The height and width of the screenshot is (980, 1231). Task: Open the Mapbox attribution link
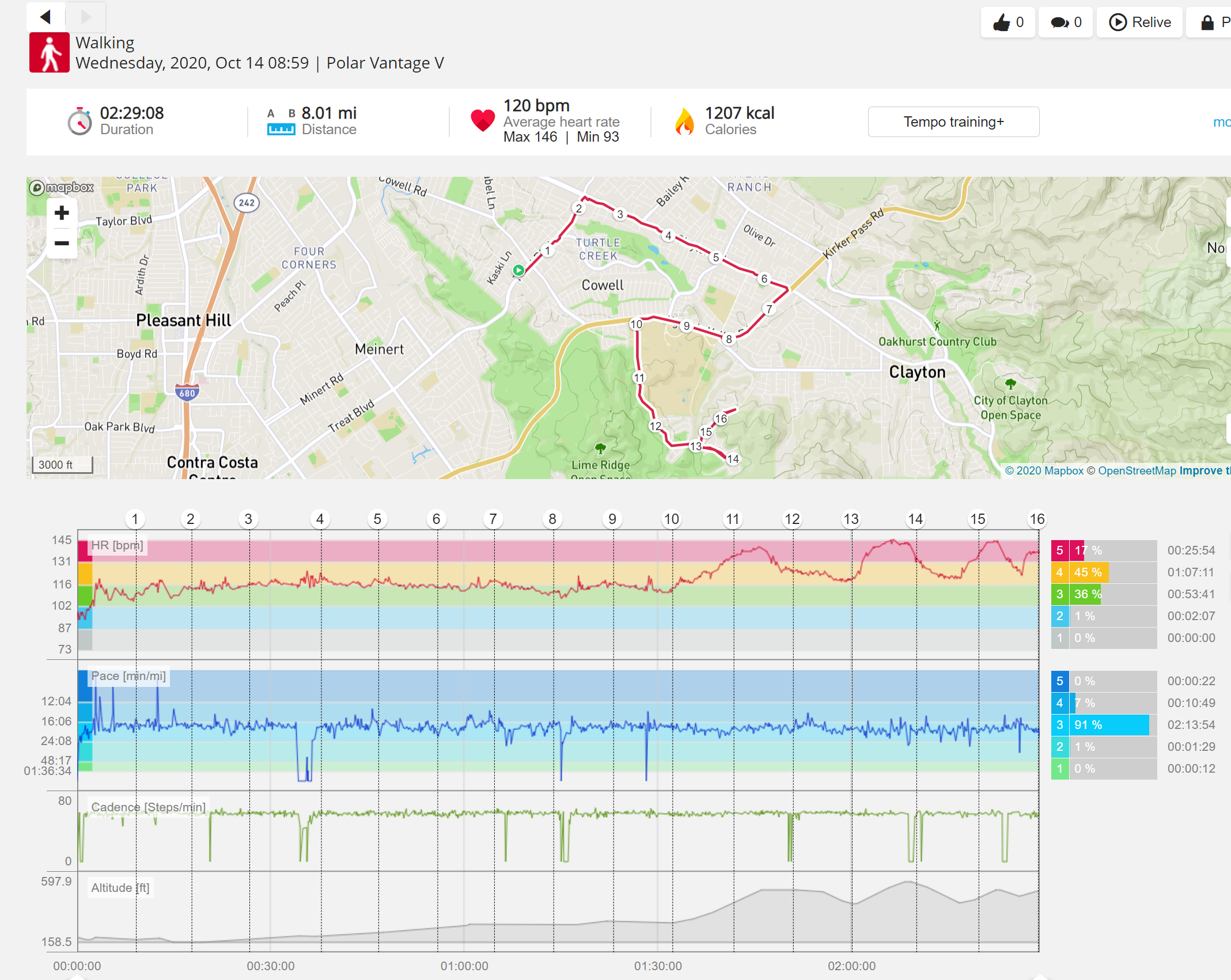pos(1044,470)
